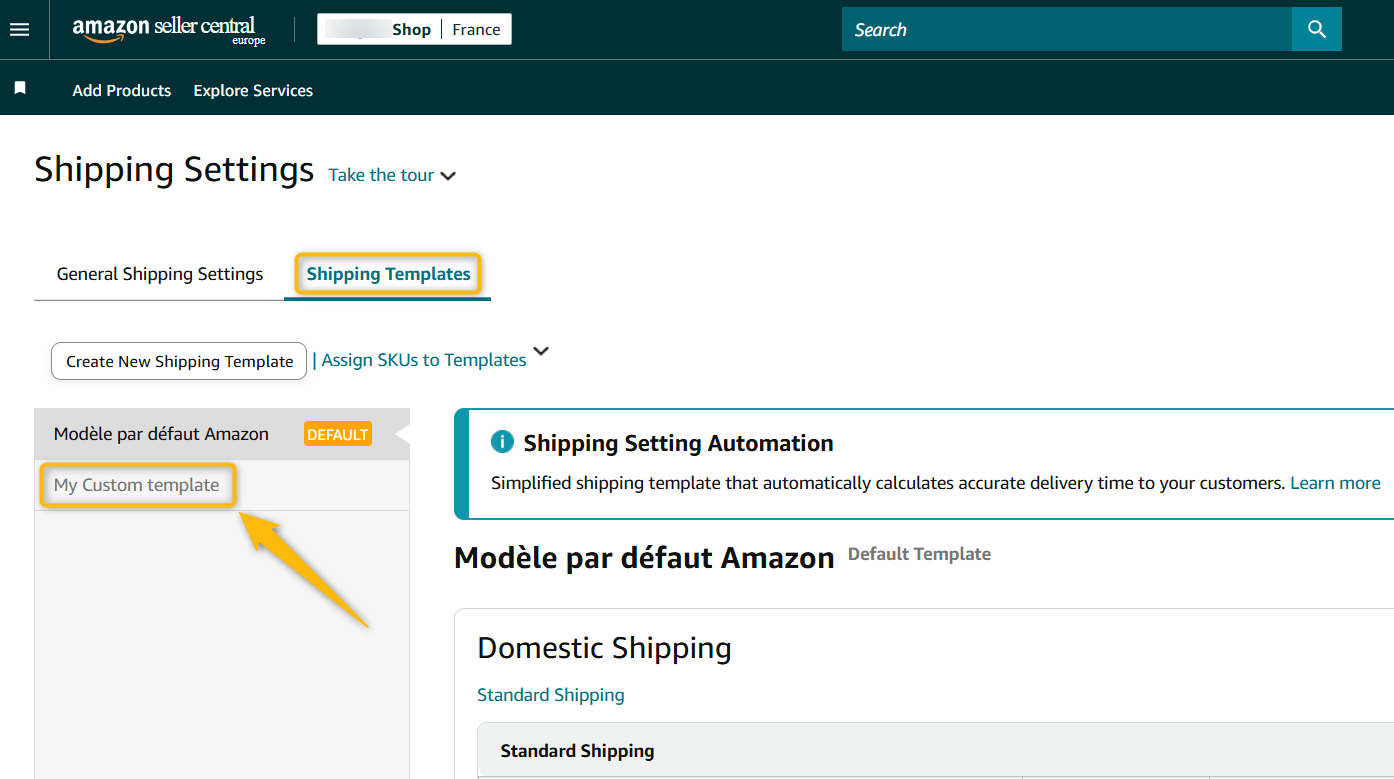Open Add Products in navigation bar
The height and width of the screenshot is (779, 1394).
click(x=122, y=90)
